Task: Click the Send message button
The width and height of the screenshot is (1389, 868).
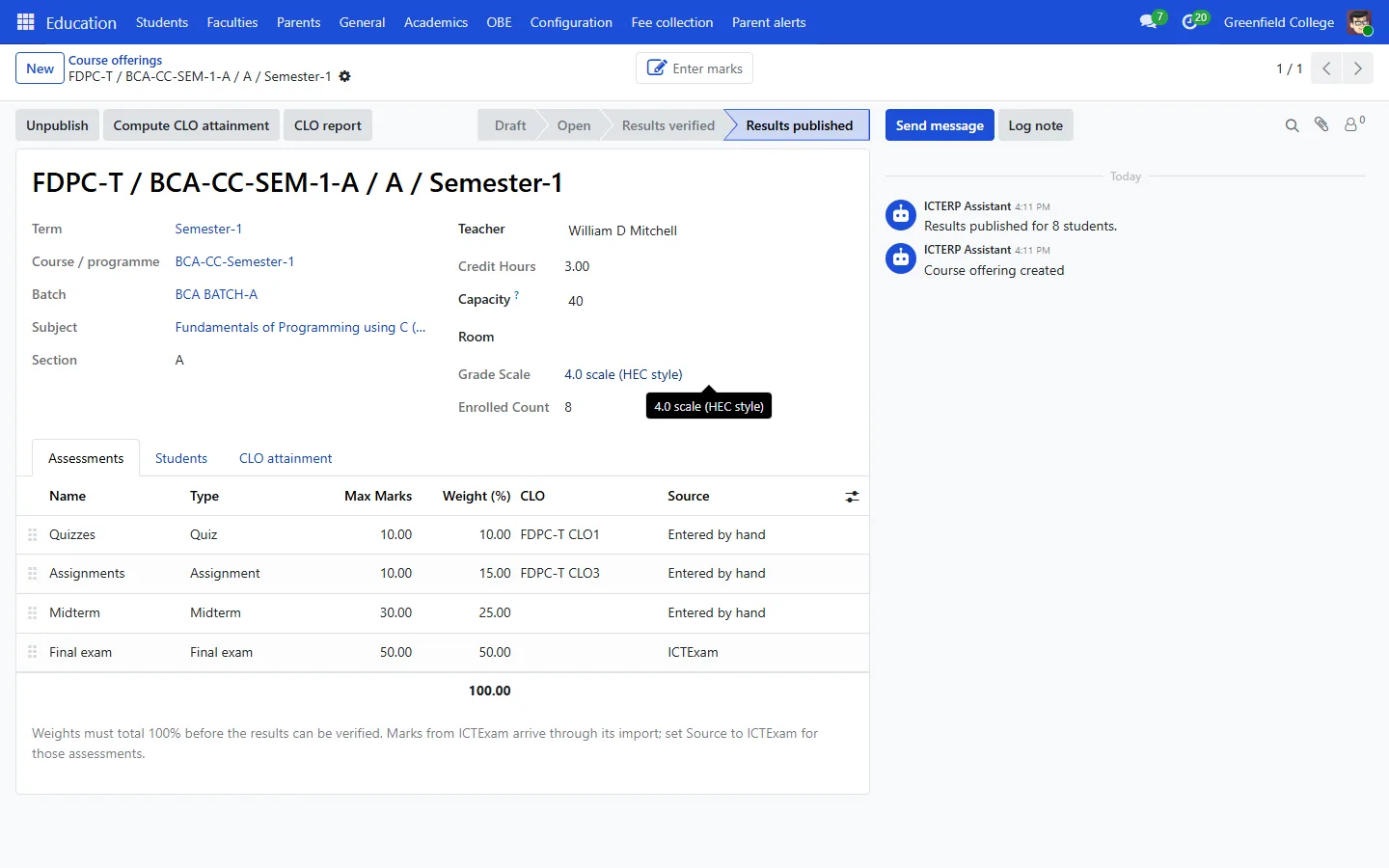Action: coord(940,125)
